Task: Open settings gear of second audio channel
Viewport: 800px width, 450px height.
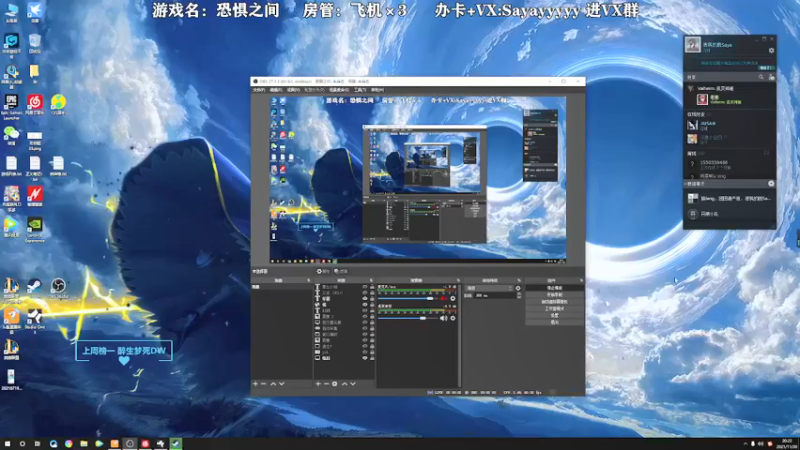Action: point(453,318)
